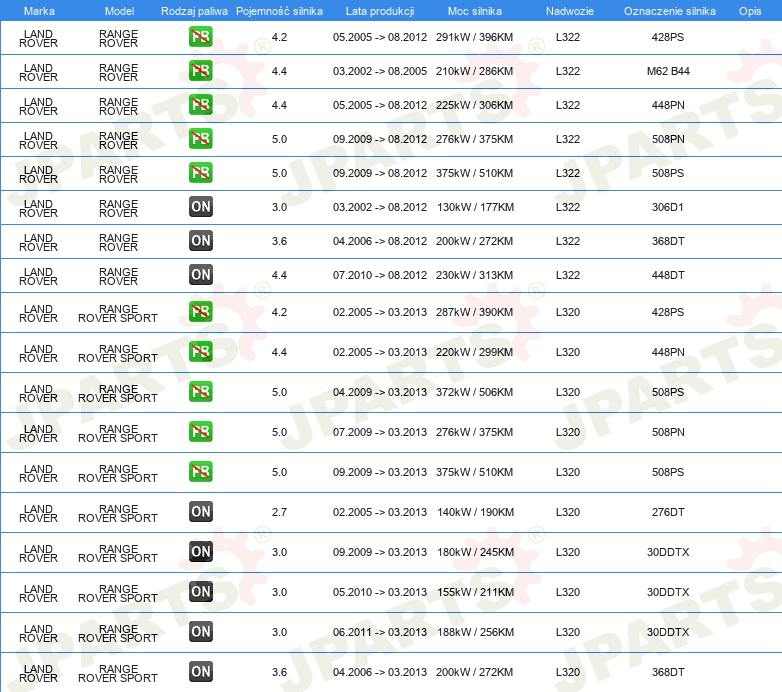The height and width of the screenshot is (692, 782).
Task: Click the petrol icon in the 09.2009 -> 03.2013 508PS row
Action: [200, 472]
